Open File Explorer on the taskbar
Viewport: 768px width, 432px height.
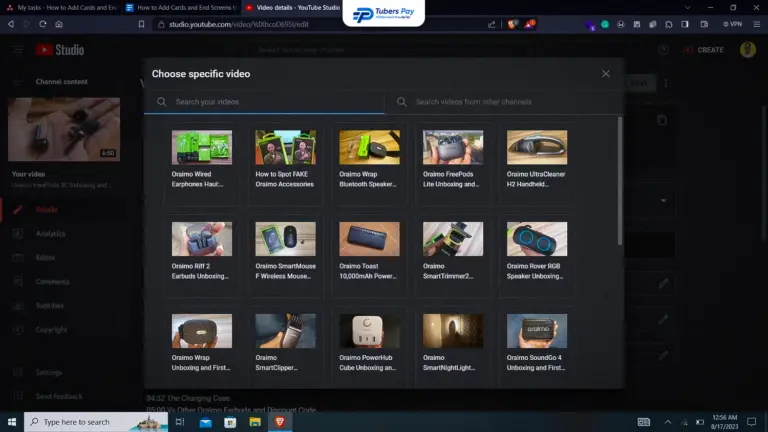click(x=255, y=422)
